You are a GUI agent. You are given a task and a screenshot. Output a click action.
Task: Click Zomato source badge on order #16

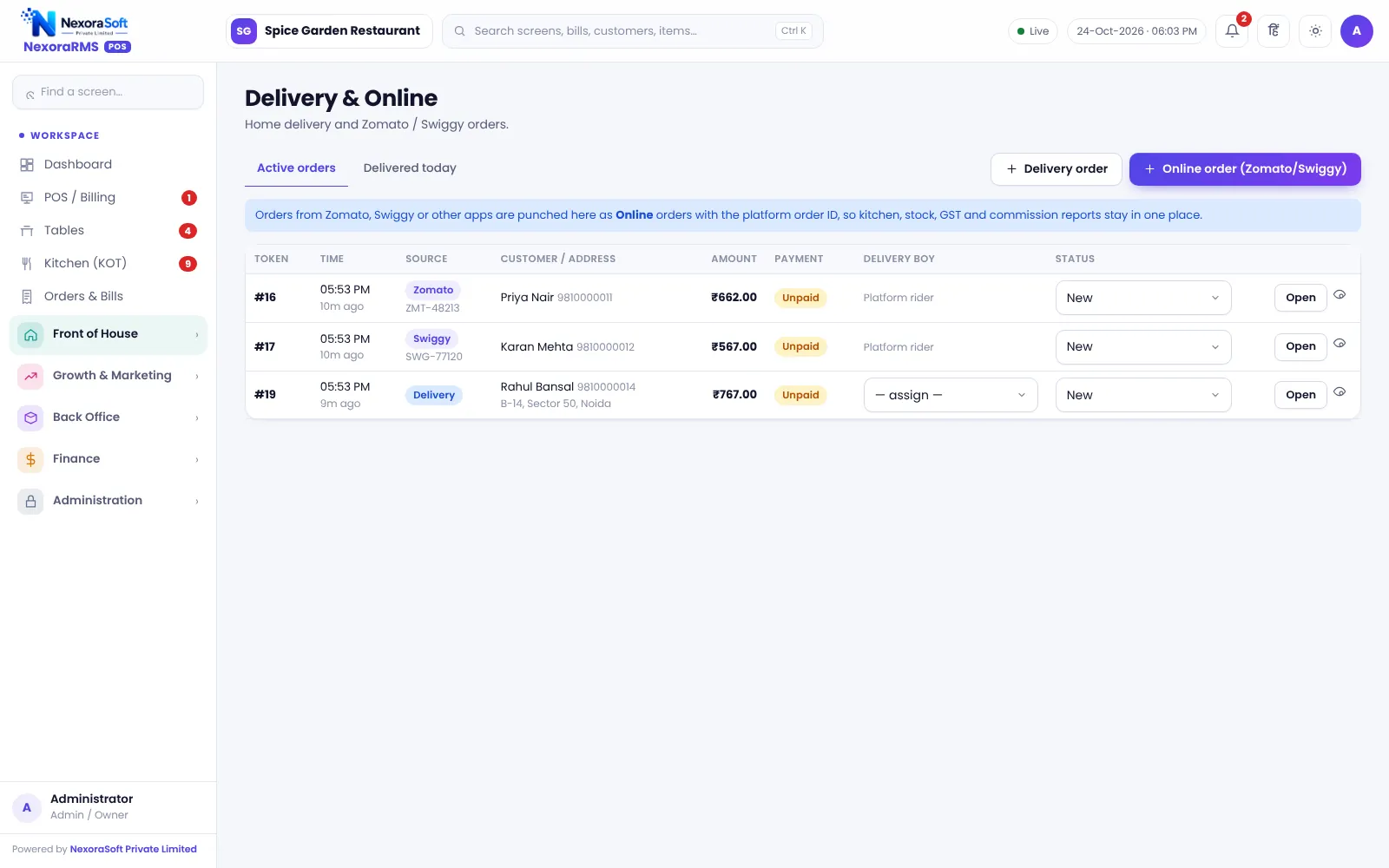click(x=433, y=290)
